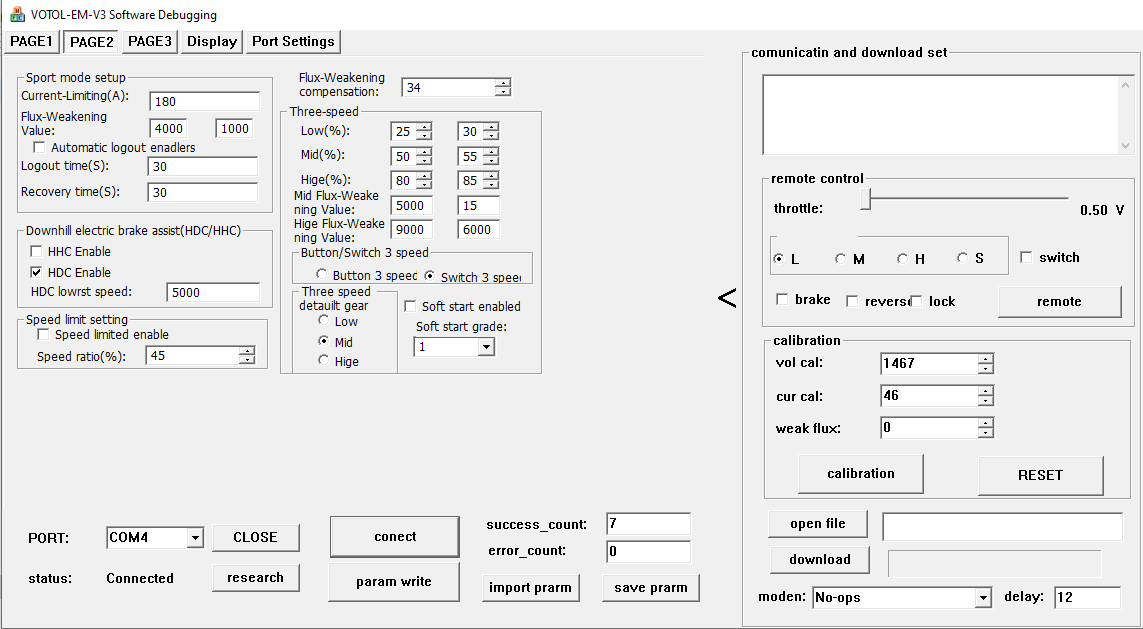Image resolution: width=1143 pixels, height=629 pixels.
Task: Click the VOTOL app icon in title bar
Action: [16, 15]
